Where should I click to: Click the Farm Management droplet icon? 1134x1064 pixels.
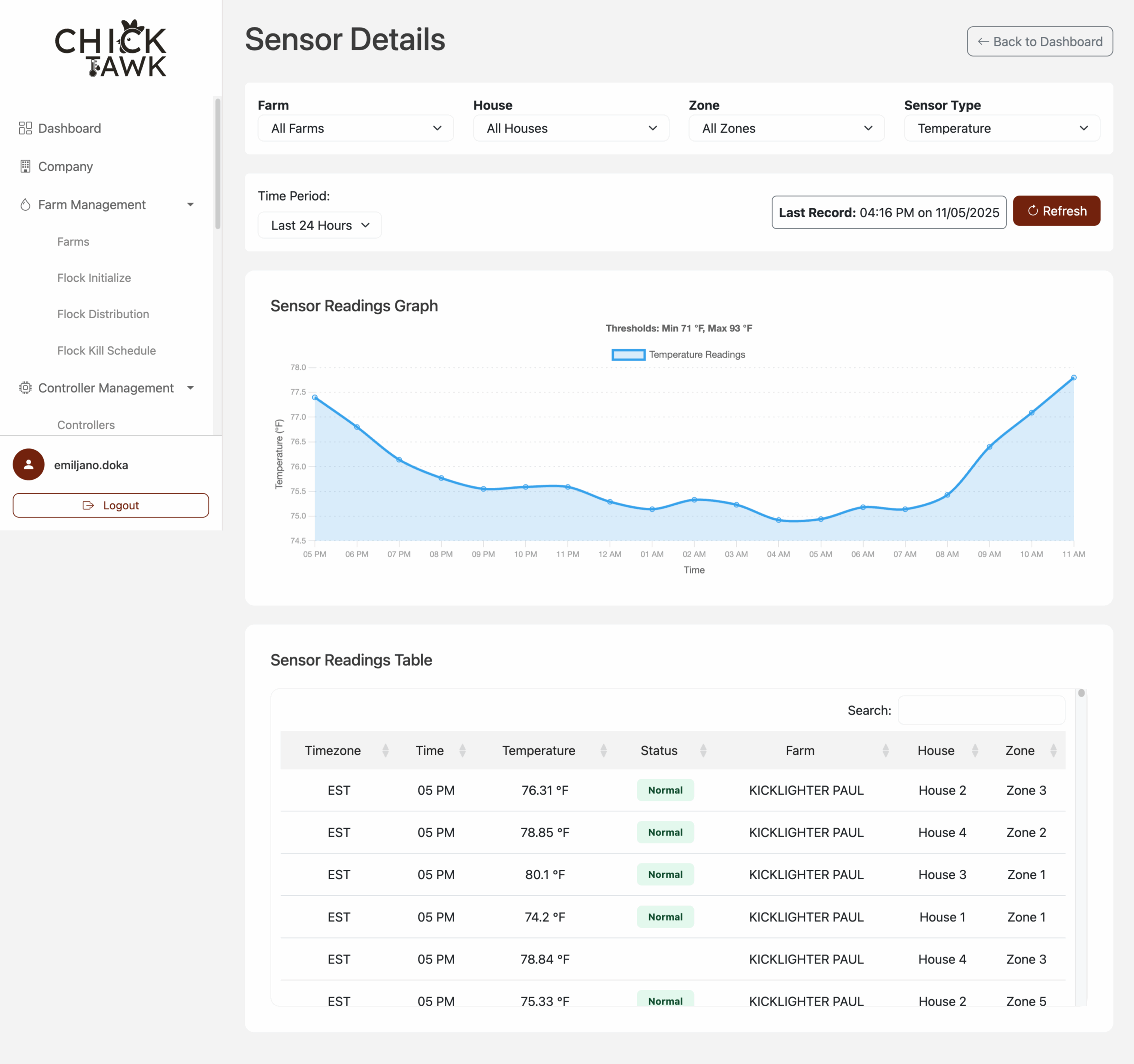(25, 204)
